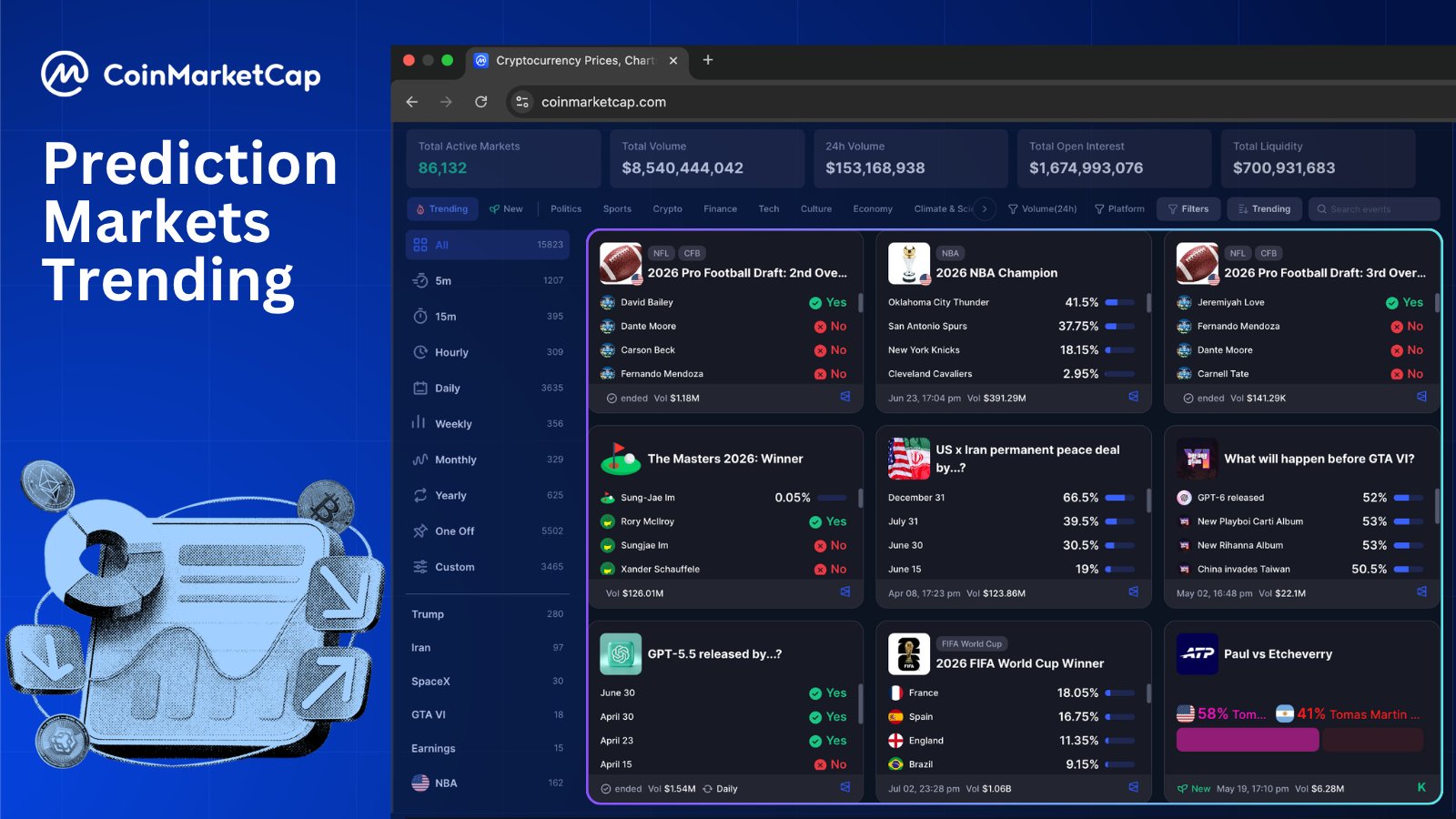Select the 5m timeframe icon
The width and height of the screenshot is (1456, 819).
pyautogui.click(x=420, y=280)
